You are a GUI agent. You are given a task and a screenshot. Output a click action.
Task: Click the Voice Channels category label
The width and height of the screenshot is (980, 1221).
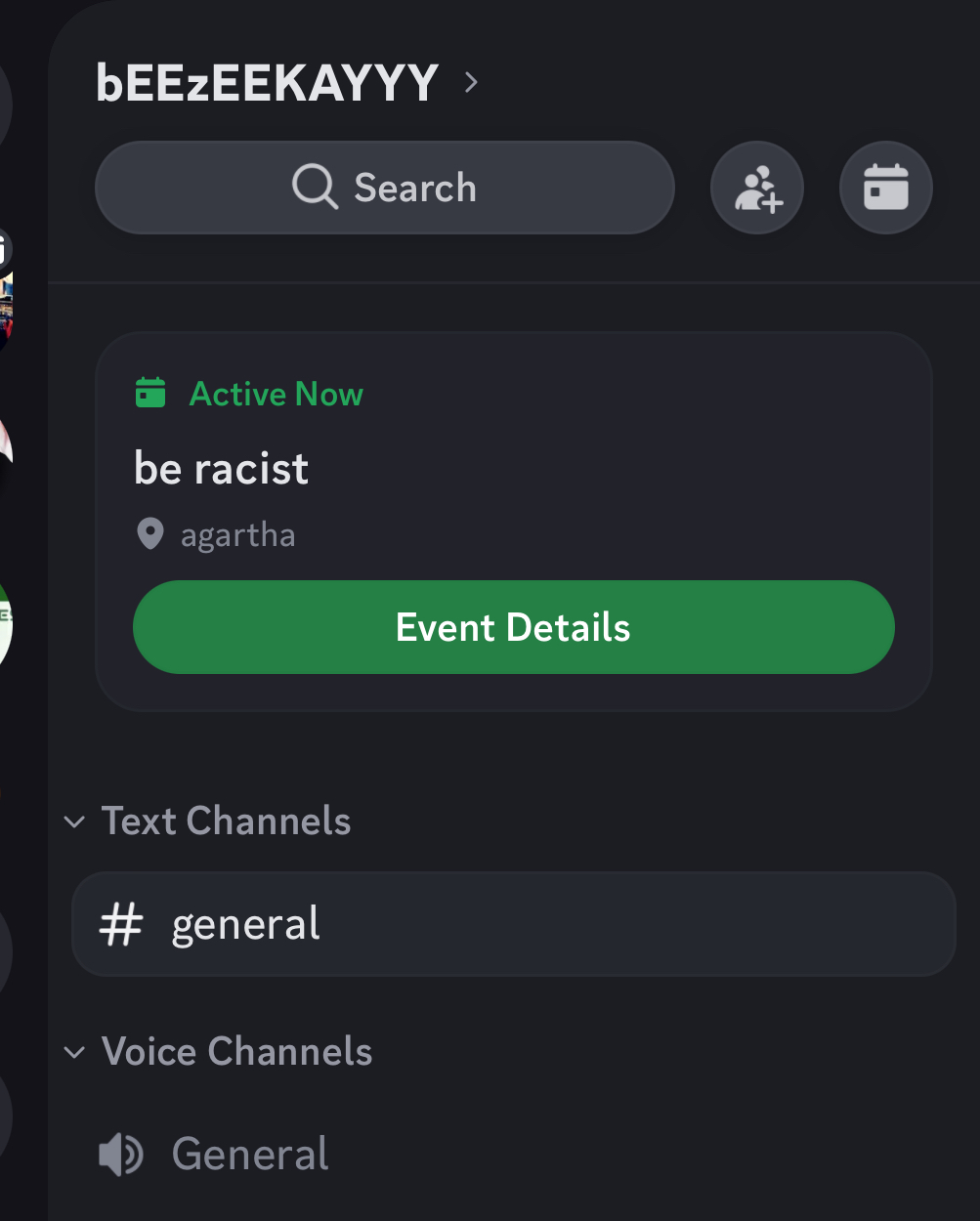pyautogui.click(x=237, y=1052)
